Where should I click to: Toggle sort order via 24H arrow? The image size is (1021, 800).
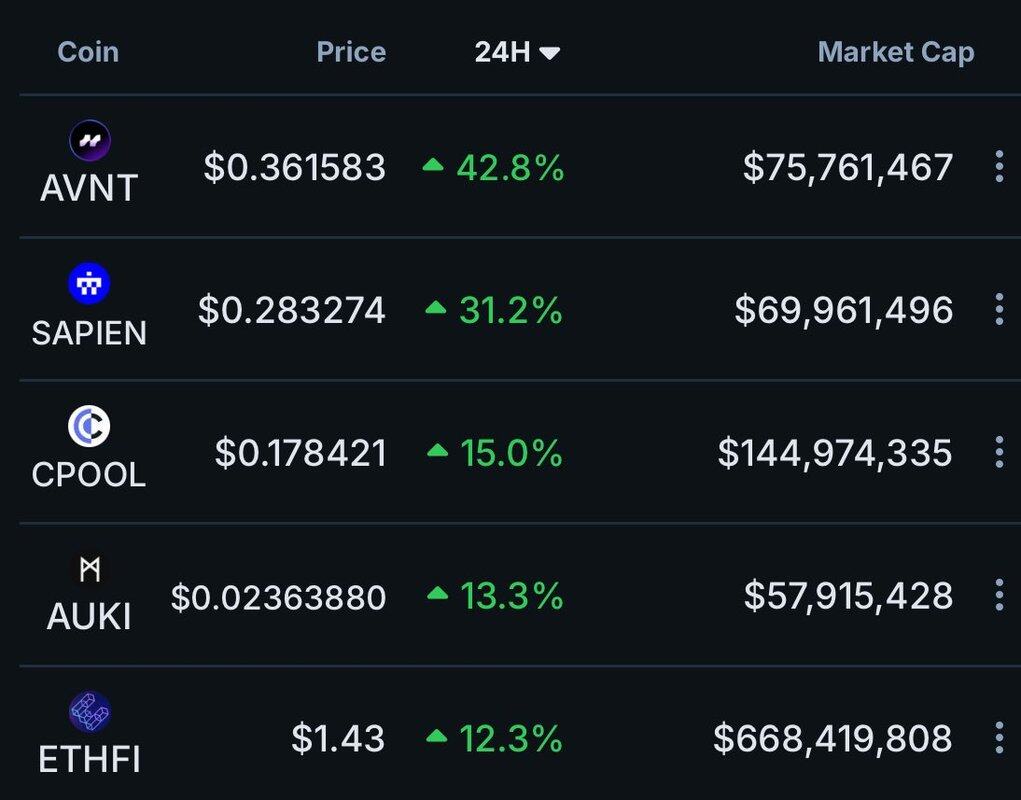[550, 53]
